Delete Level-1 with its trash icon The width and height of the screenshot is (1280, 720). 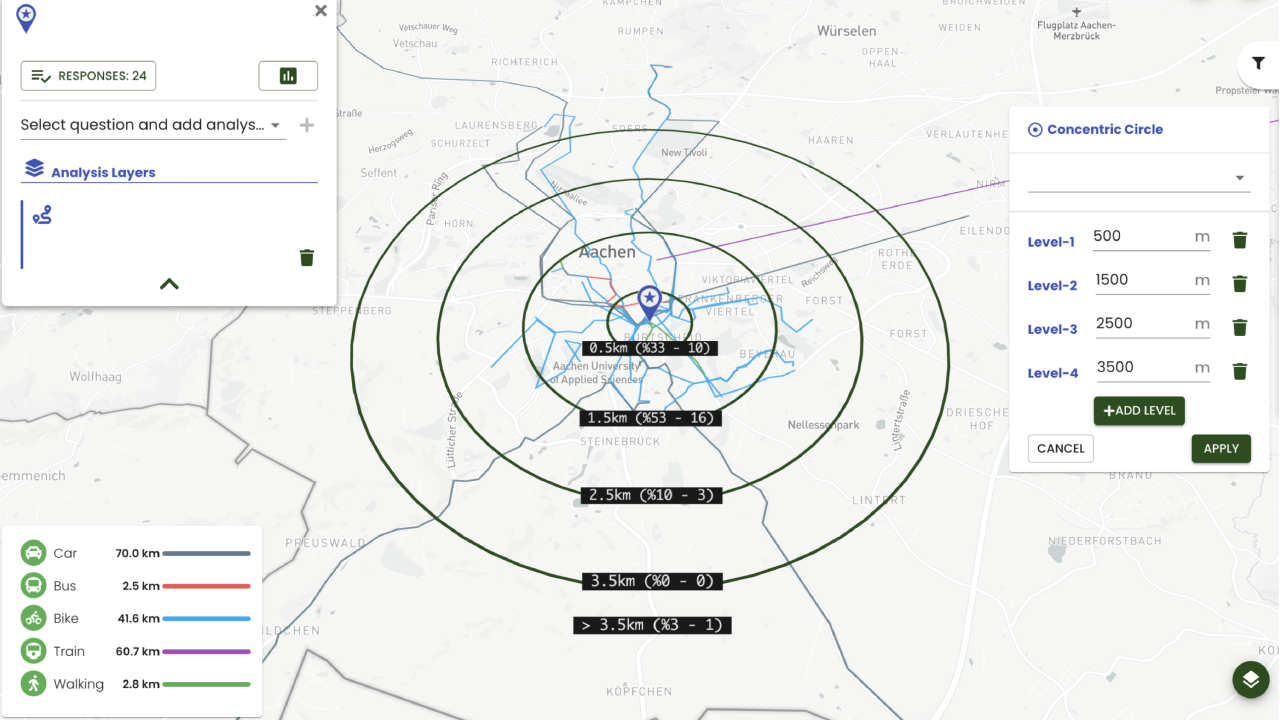[x=1240, y=240]
